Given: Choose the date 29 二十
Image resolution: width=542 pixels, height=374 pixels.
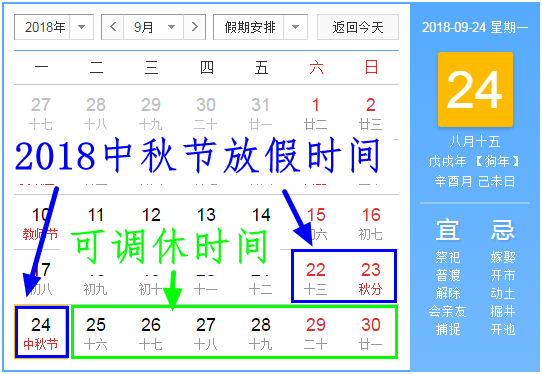Looking at the screenshot, I should coord(316,332).
